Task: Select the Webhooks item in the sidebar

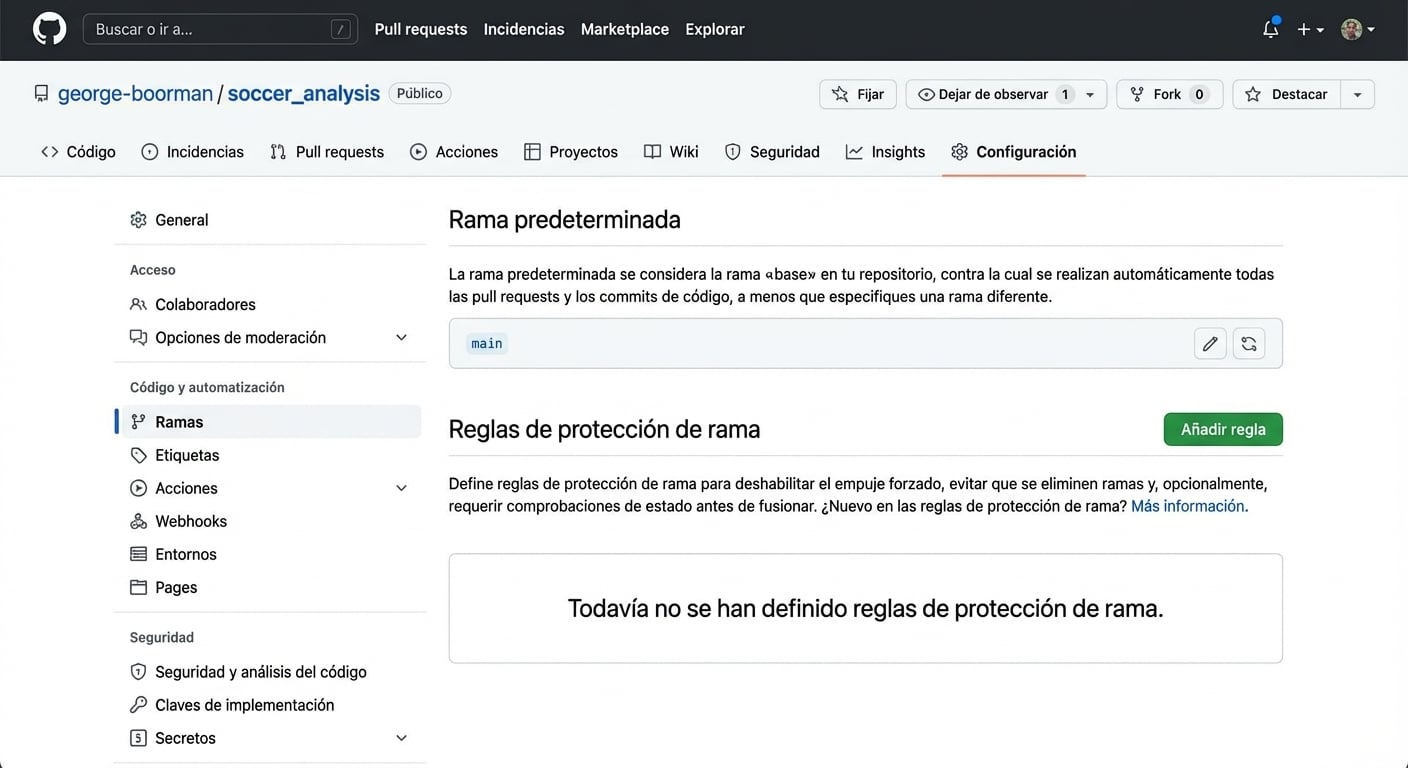Action: point(190,520)
